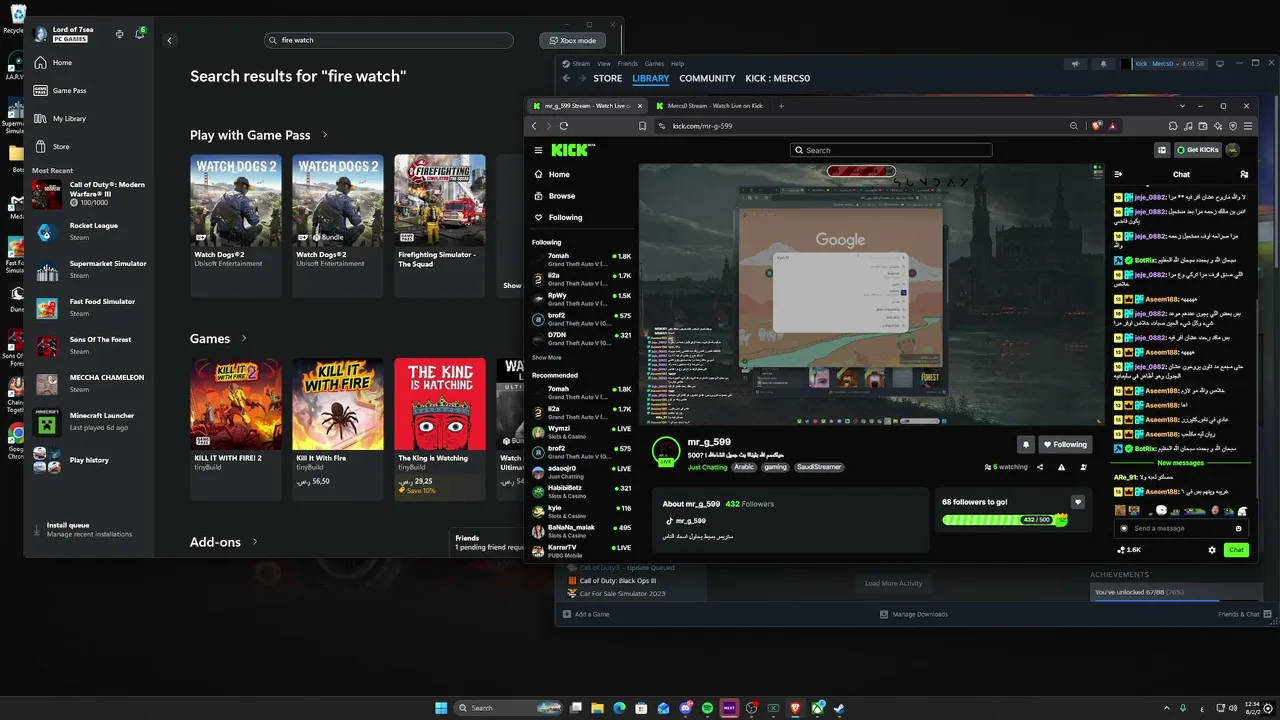Select Supermarket Simulator in Most Recent list

pyautogui.click(x=90, y=270)
